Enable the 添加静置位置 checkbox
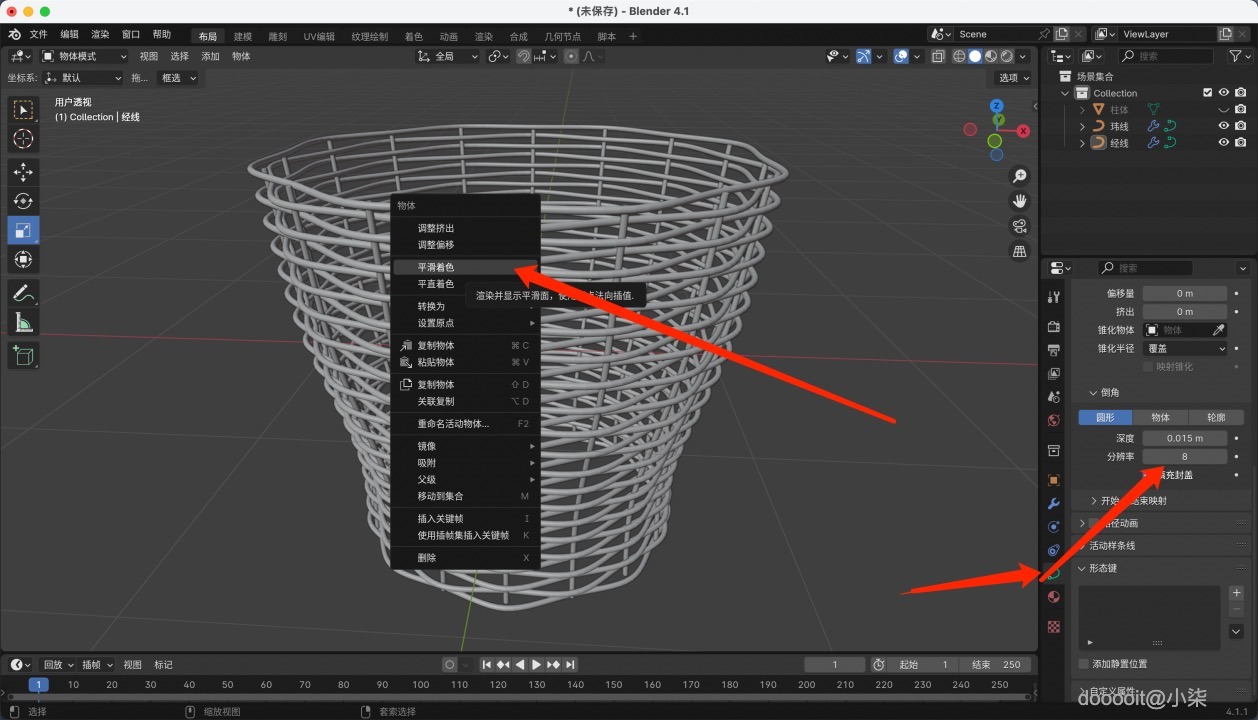1258x720 pixels. pos(1084,664)
